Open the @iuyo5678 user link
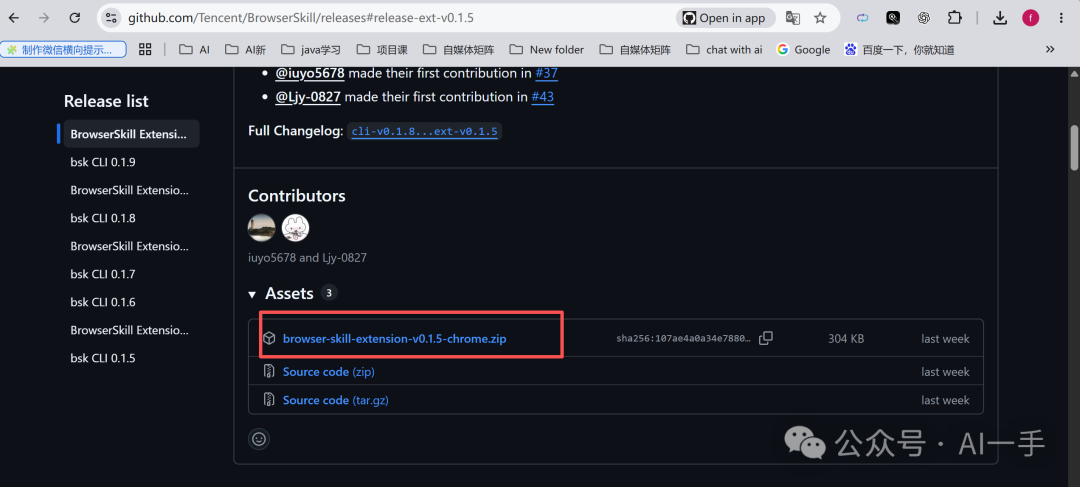 click(x=309, y=72)
